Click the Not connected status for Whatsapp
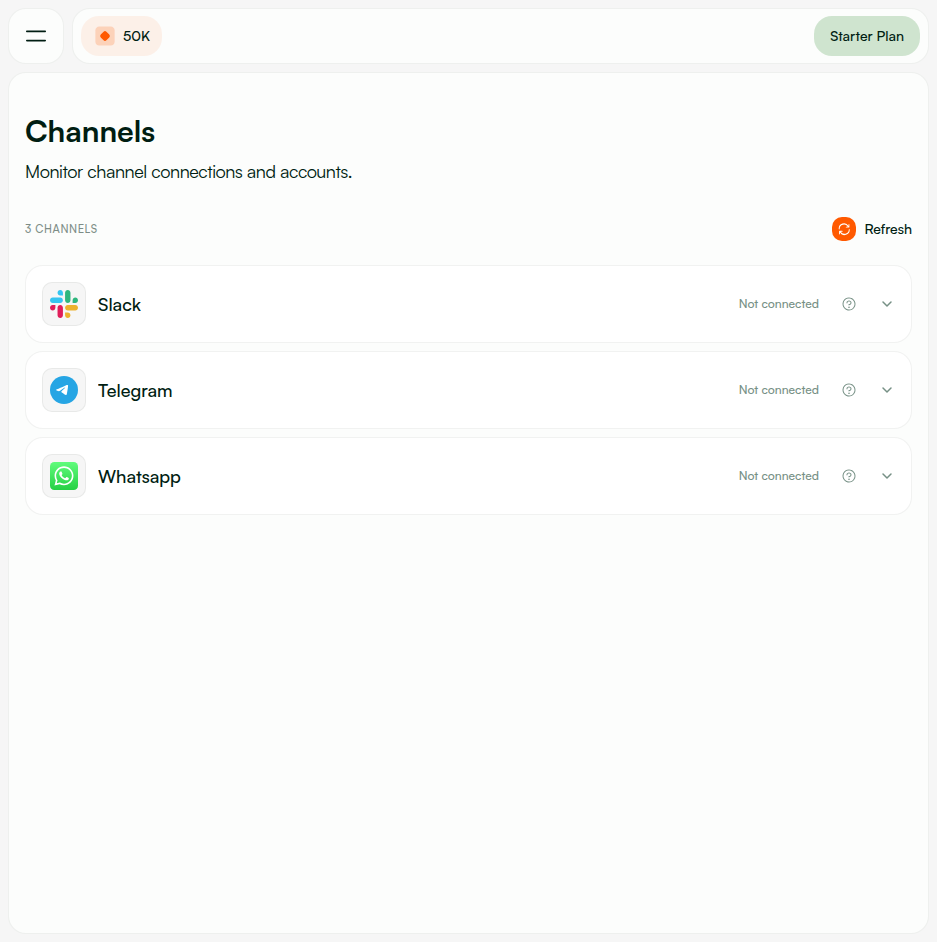 [778, 476]
